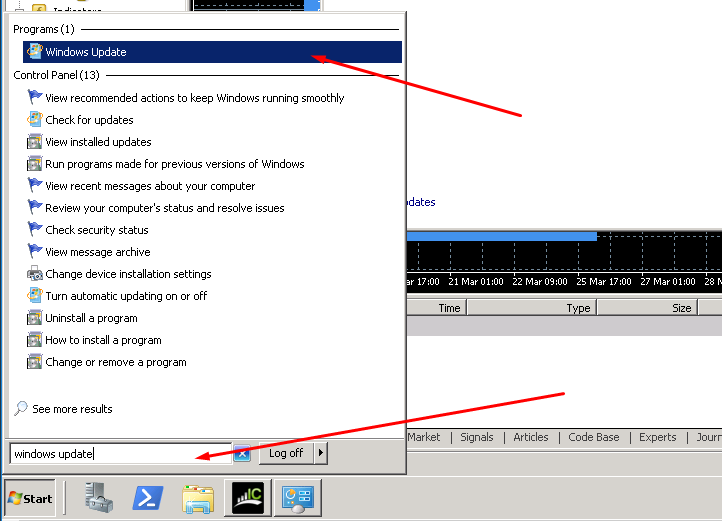The height and width of the screenshot is (521, 722).
Task: Click the magnifier icon beside See more results
Action: coord(21,409)
